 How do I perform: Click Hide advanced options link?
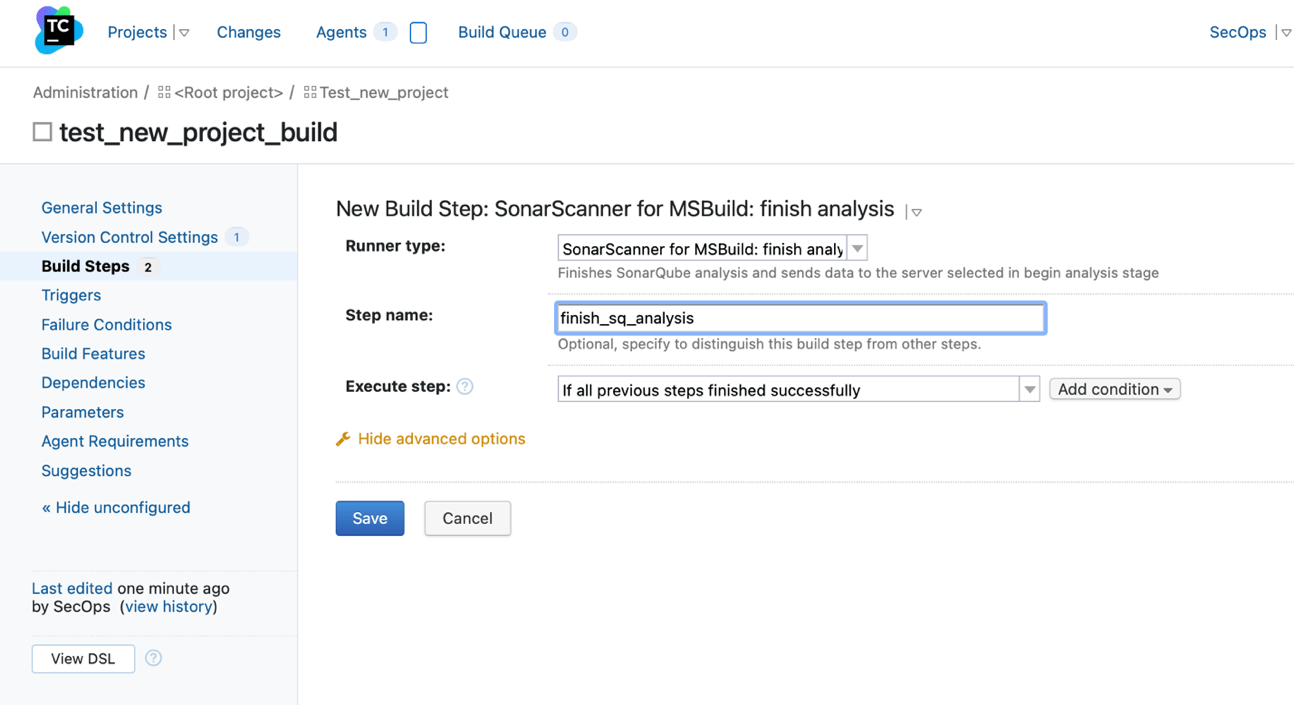(x=441, y=438)
